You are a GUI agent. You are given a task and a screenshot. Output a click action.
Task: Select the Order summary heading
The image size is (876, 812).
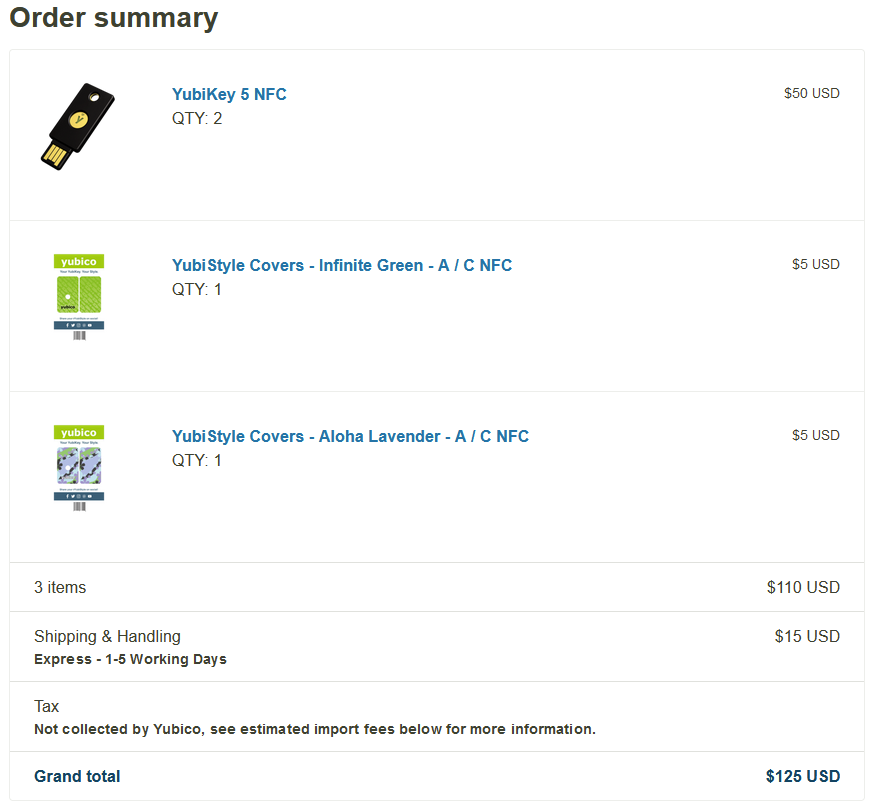113,18
